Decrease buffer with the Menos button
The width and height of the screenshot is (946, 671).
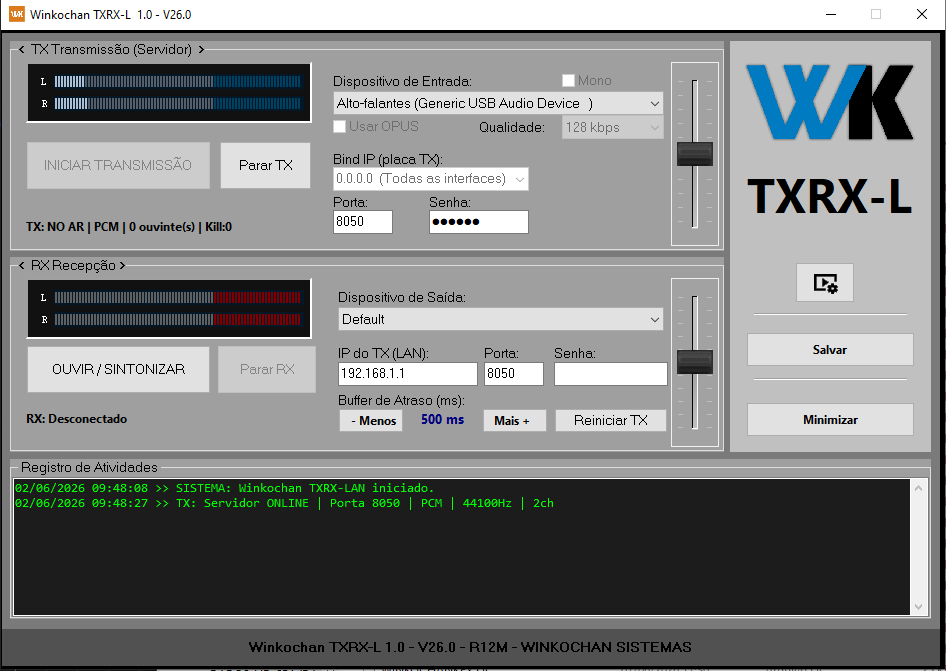[x=371, y=421]
